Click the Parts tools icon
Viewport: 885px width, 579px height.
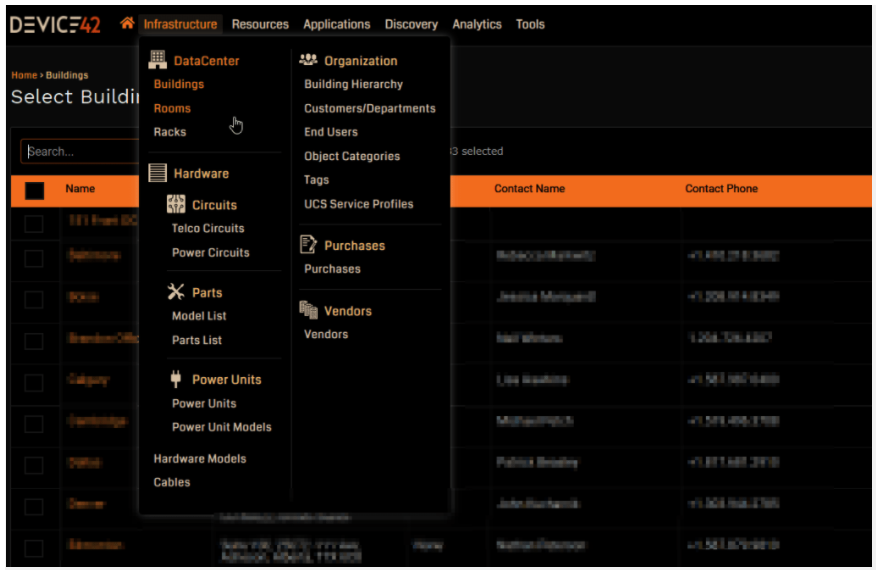coord(176,292)
